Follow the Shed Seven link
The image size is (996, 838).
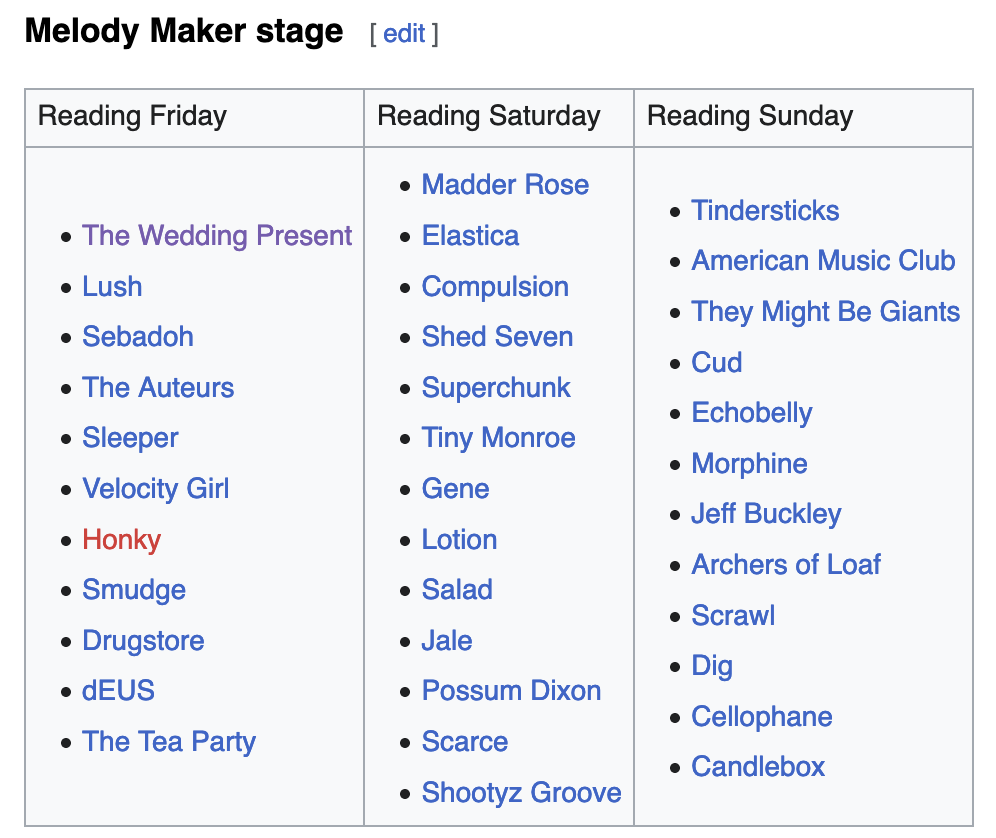click(x=497, y=337)
